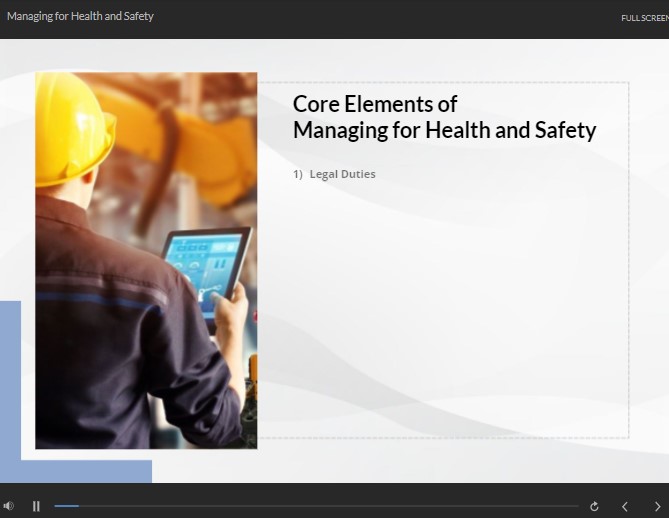Replay the slide with the circular arrow
This screenshot has width=669, height=518.
[594, 506]
